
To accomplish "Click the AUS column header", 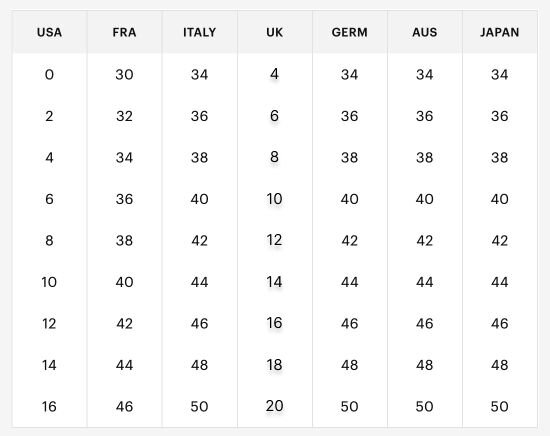I will (x=425, y=32).
